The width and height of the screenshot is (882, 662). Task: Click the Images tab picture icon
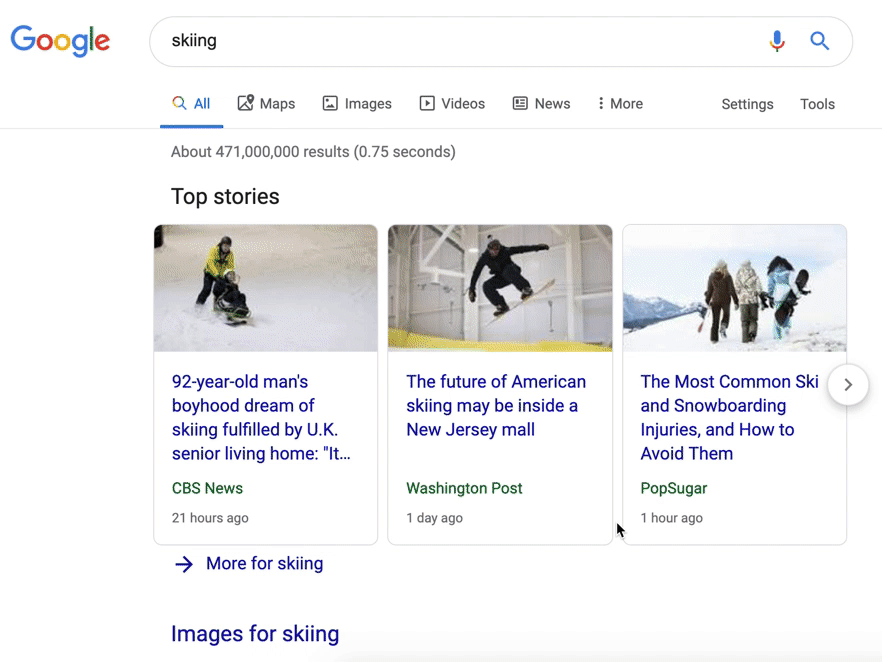[x=330, y=103]
